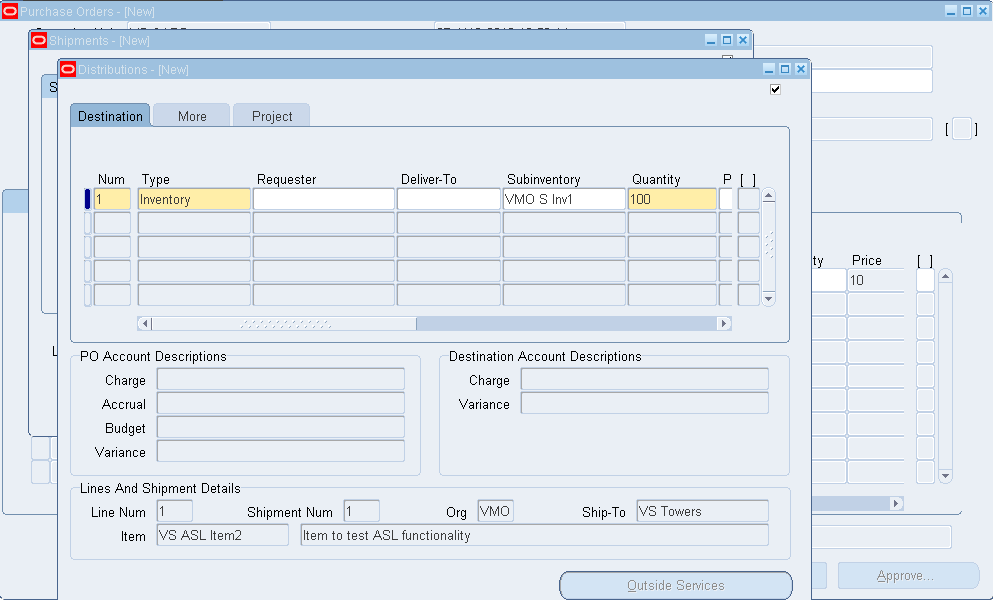Click the Approve button
This screenshot has height=600, width=993.
pos(907,575)
